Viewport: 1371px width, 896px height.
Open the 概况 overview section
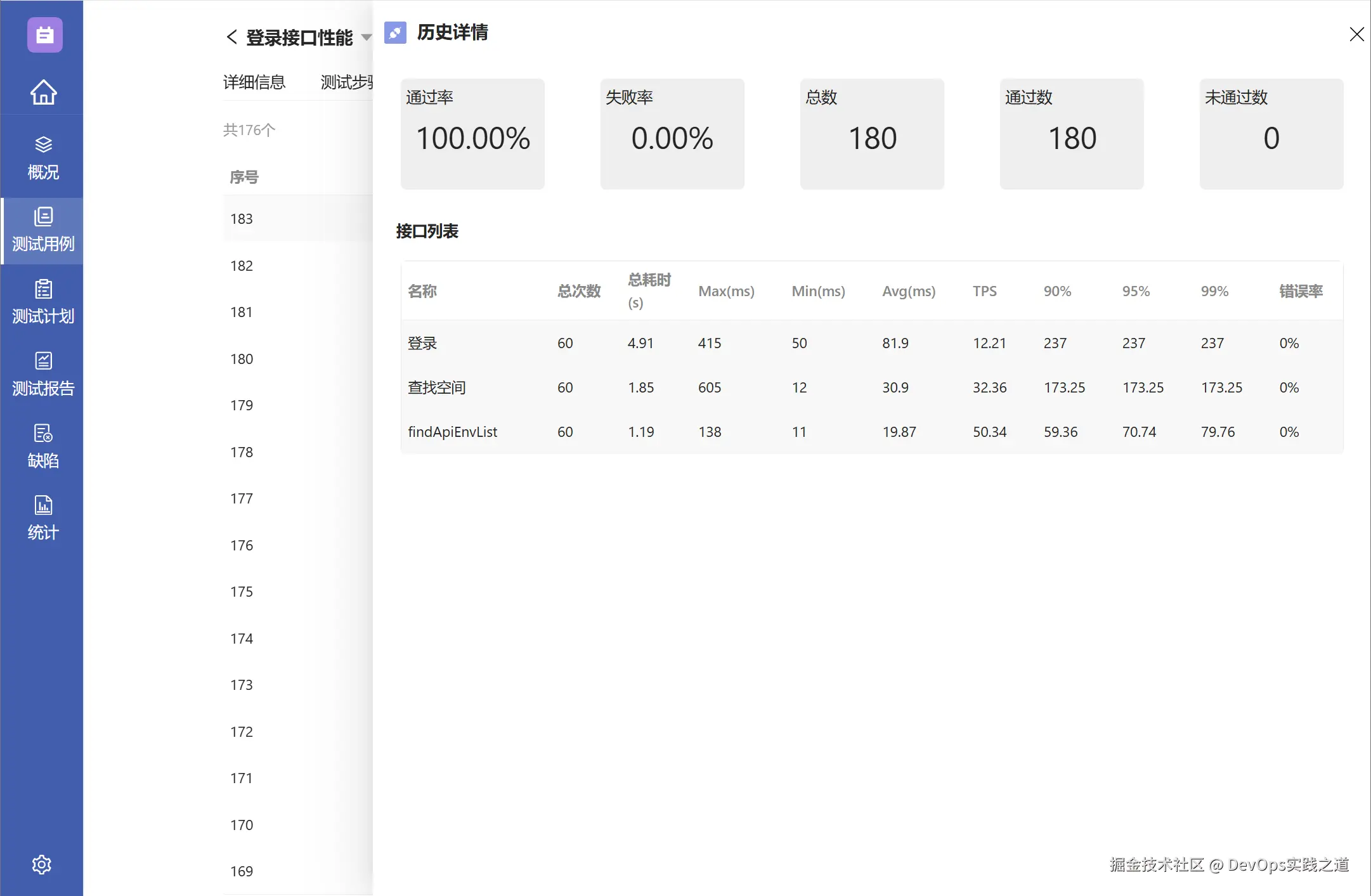(x=43, y=158)
